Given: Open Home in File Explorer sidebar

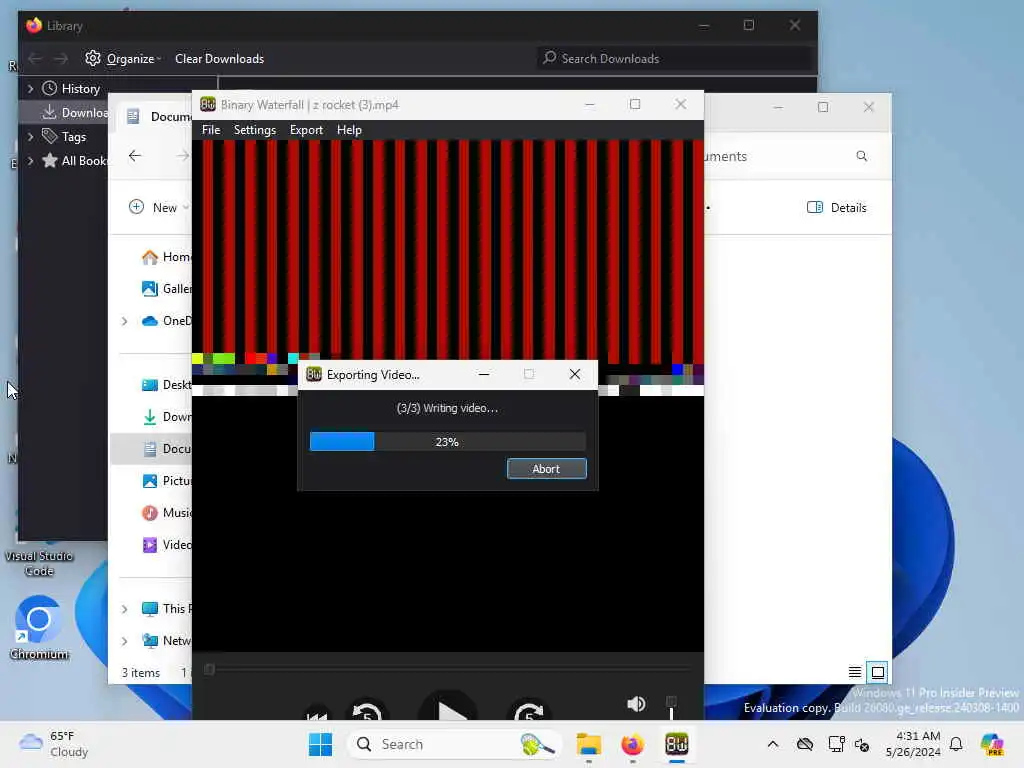Looking at the screenshot, I should coord(167,257).
